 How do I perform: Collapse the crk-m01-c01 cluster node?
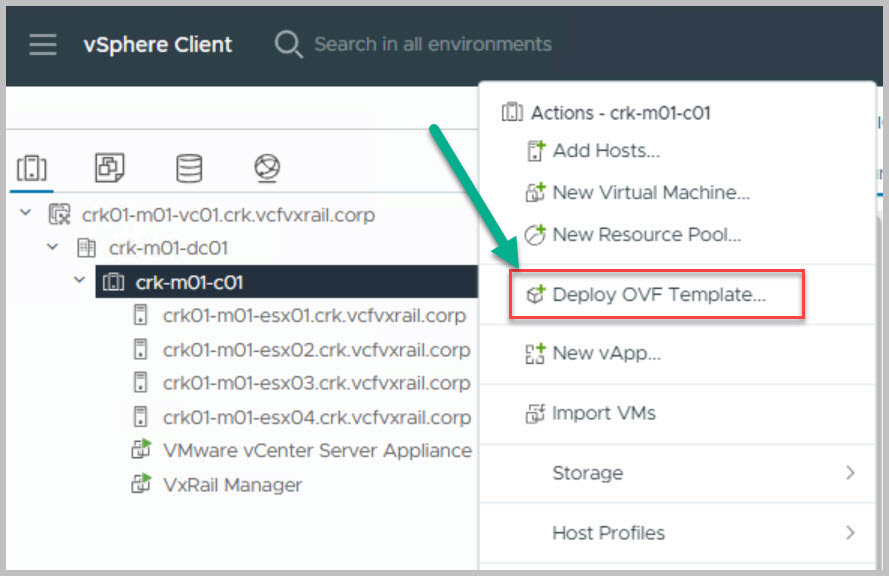pos(79,281)
